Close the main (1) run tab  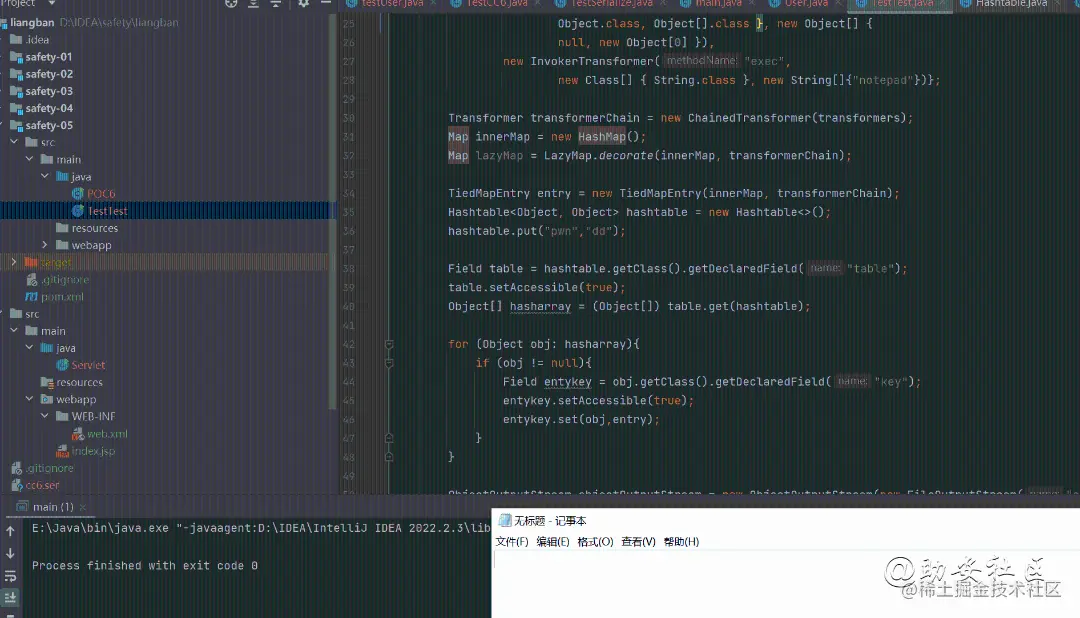83,507
